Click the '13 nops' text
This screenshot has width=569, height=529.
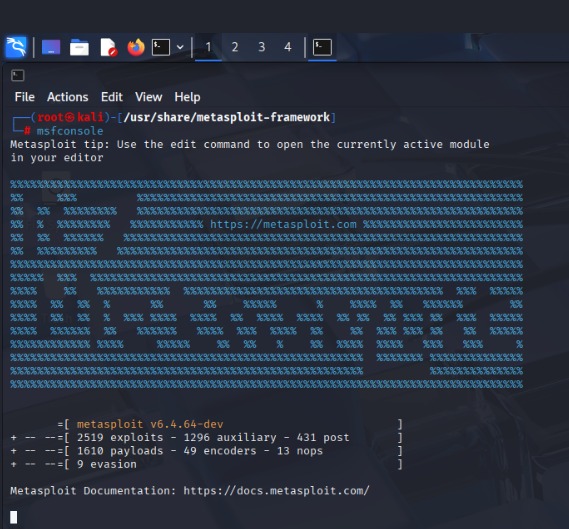point(300,451)
